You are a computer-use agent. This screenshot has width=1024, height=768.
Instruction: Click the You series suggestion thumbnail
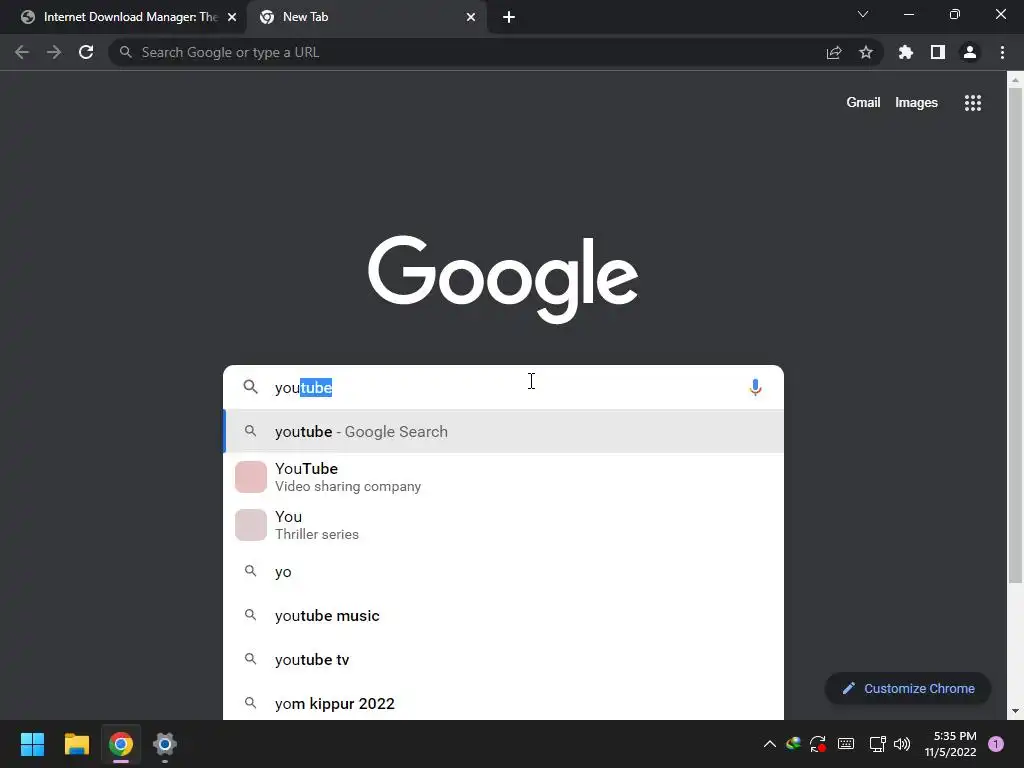point(251,525)
